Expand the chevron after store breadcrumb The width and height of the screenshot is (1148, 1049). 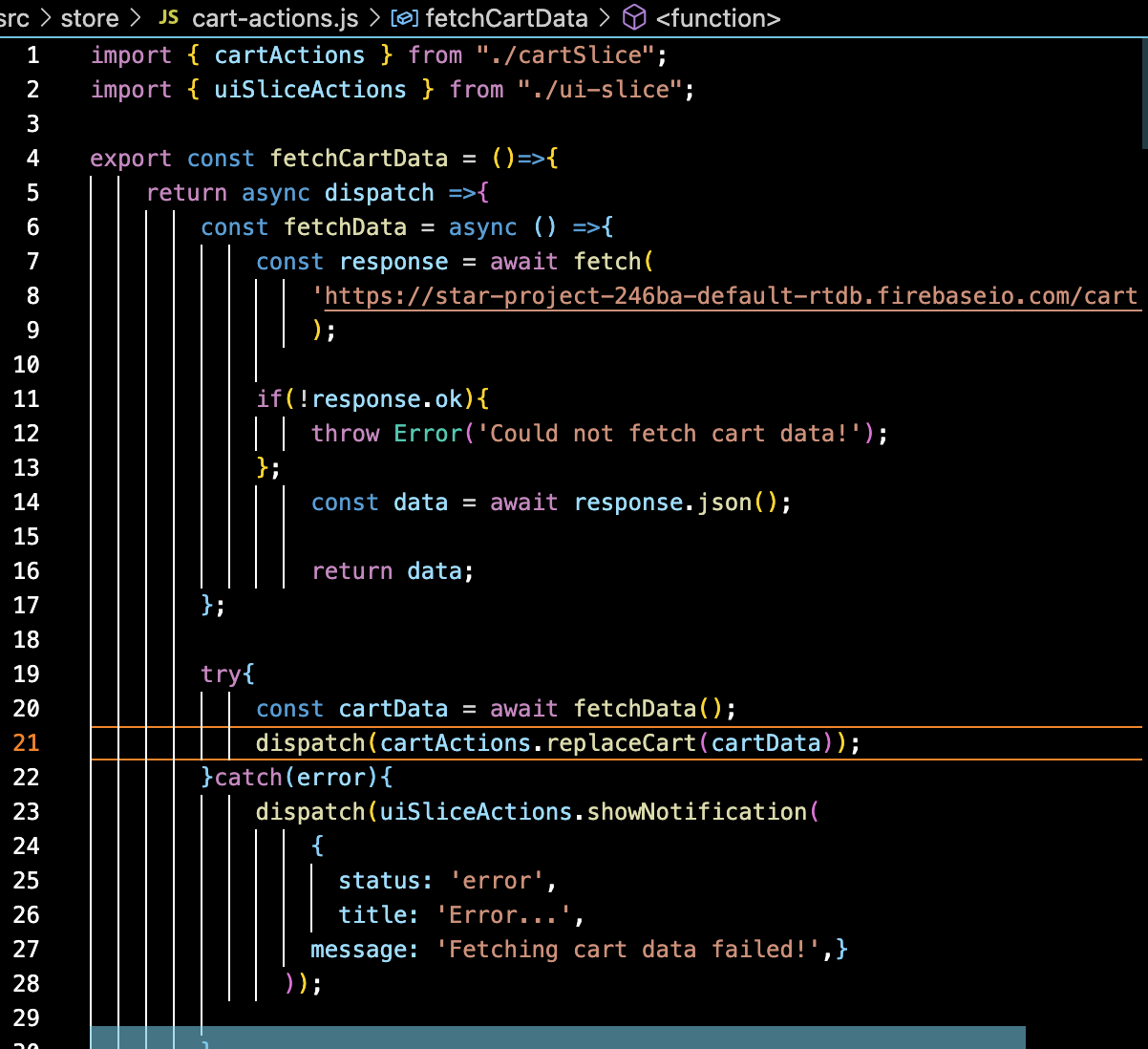pyautogui.click(x=135, y=18)
